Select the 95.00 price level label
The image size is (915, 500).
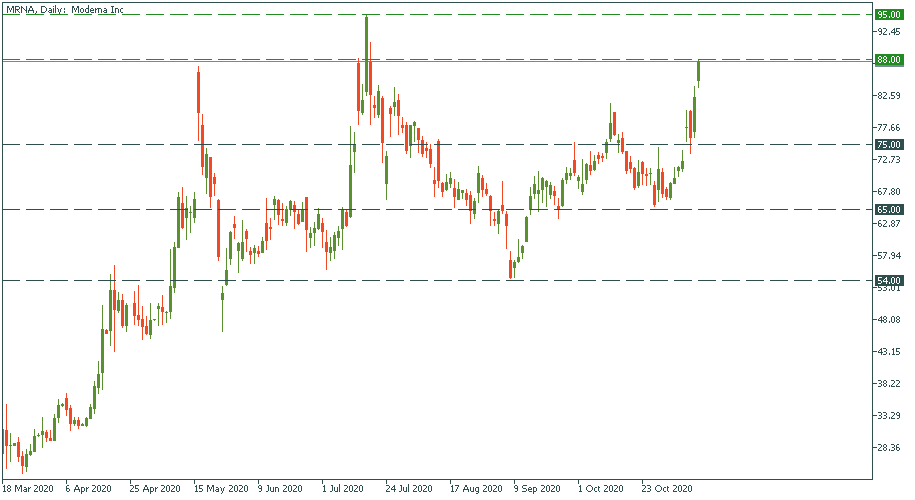coord(889,15)
